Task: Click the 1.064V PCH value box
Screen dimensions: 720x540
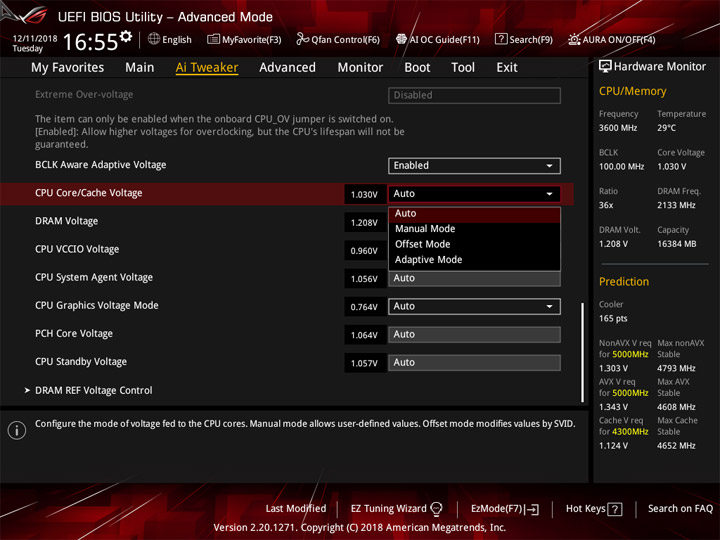Action: [x=365, y=335]
